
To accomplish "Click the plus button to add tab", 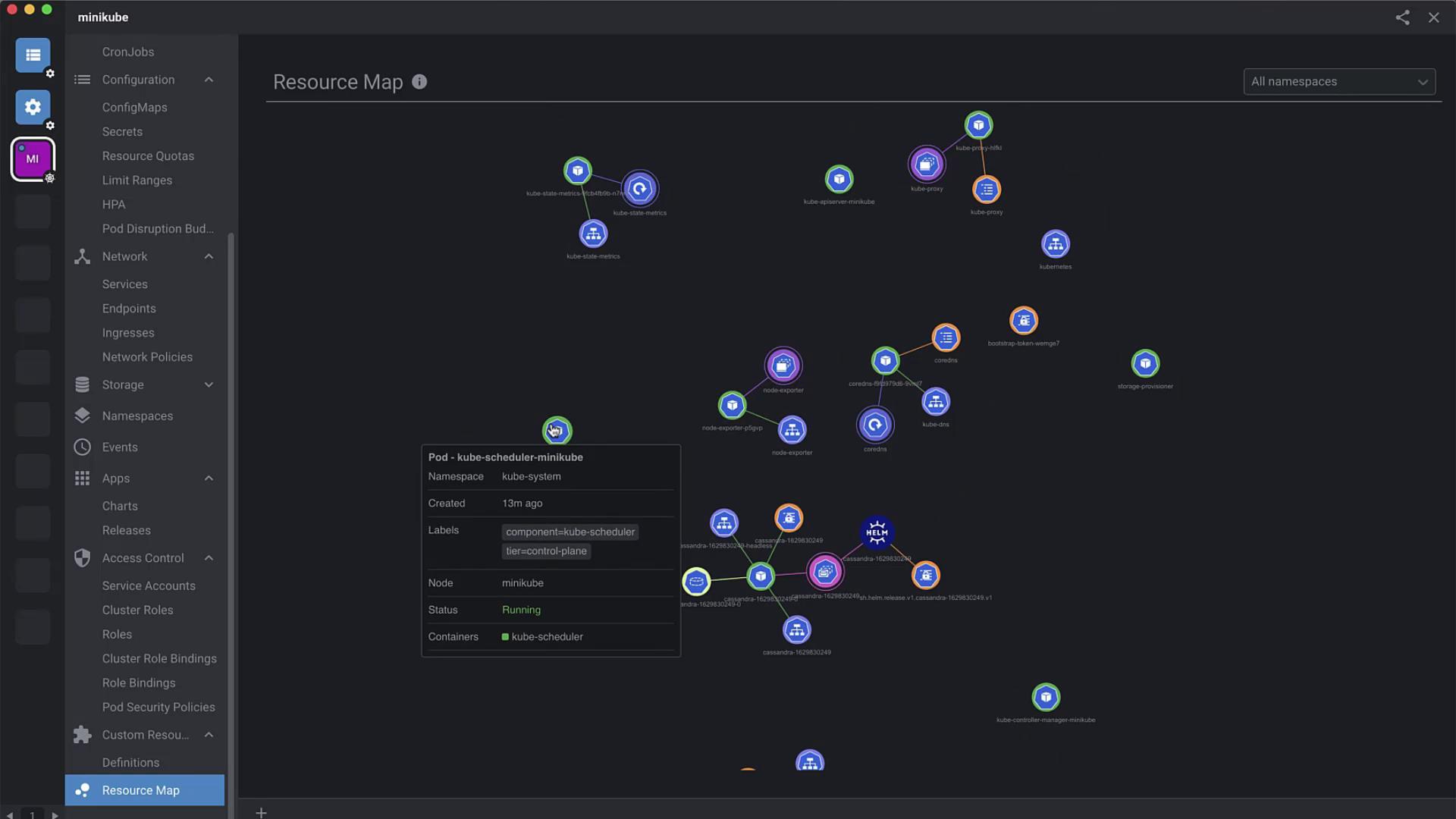I will (x=261, y=813).
